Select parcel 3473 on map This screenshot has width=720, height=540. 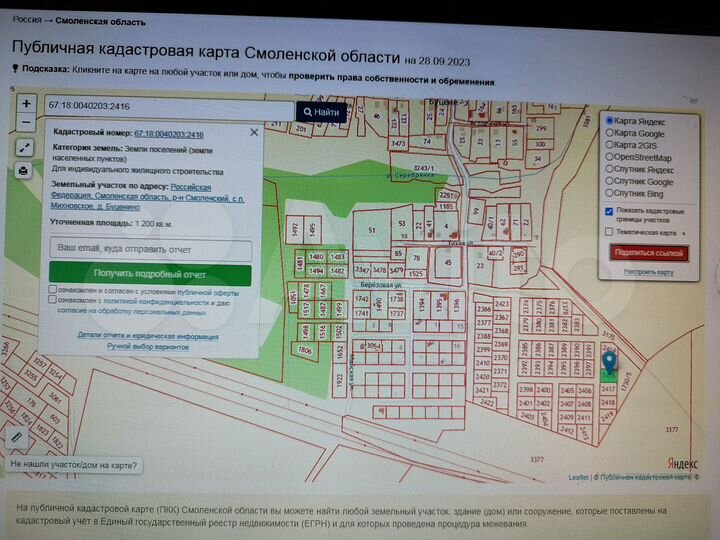coord(398,144)
